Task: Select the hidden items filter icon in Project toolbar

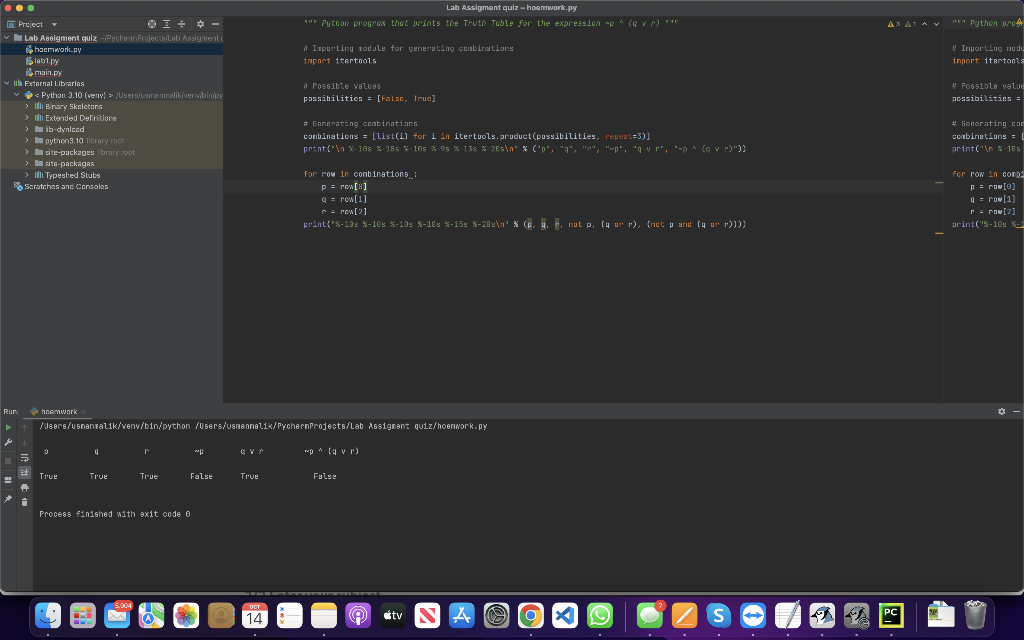Action: click(x=151, y=24)
